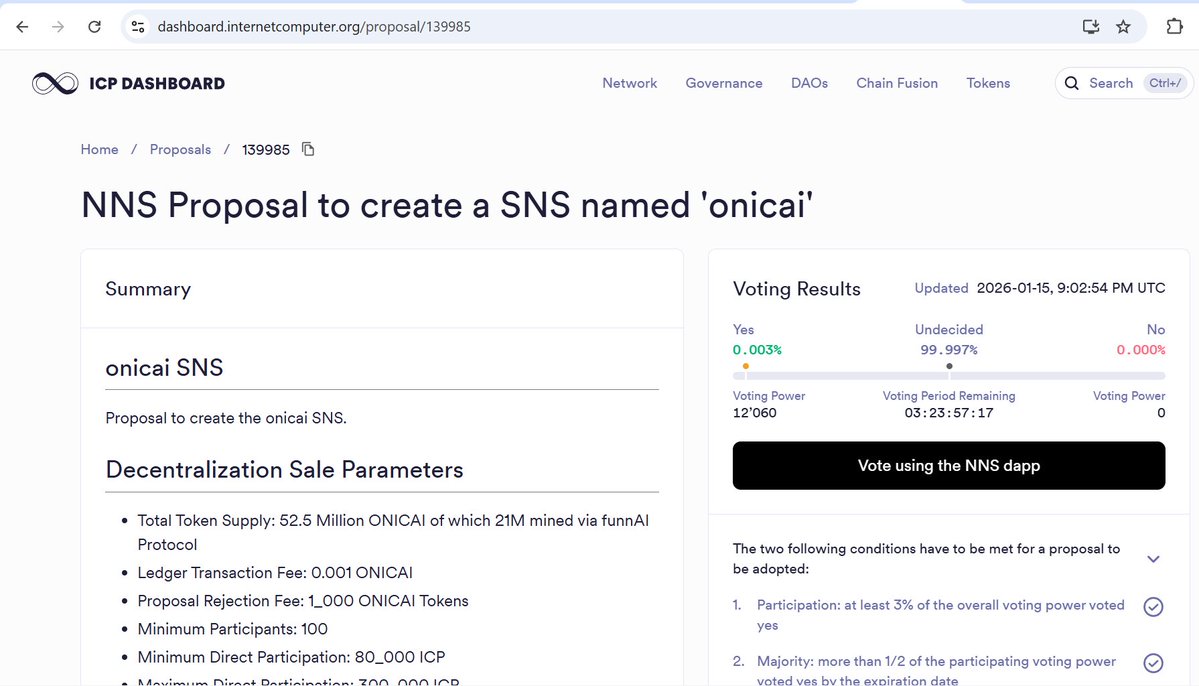Click Vote using the NNS dapp button

click(x=949, y=466)
